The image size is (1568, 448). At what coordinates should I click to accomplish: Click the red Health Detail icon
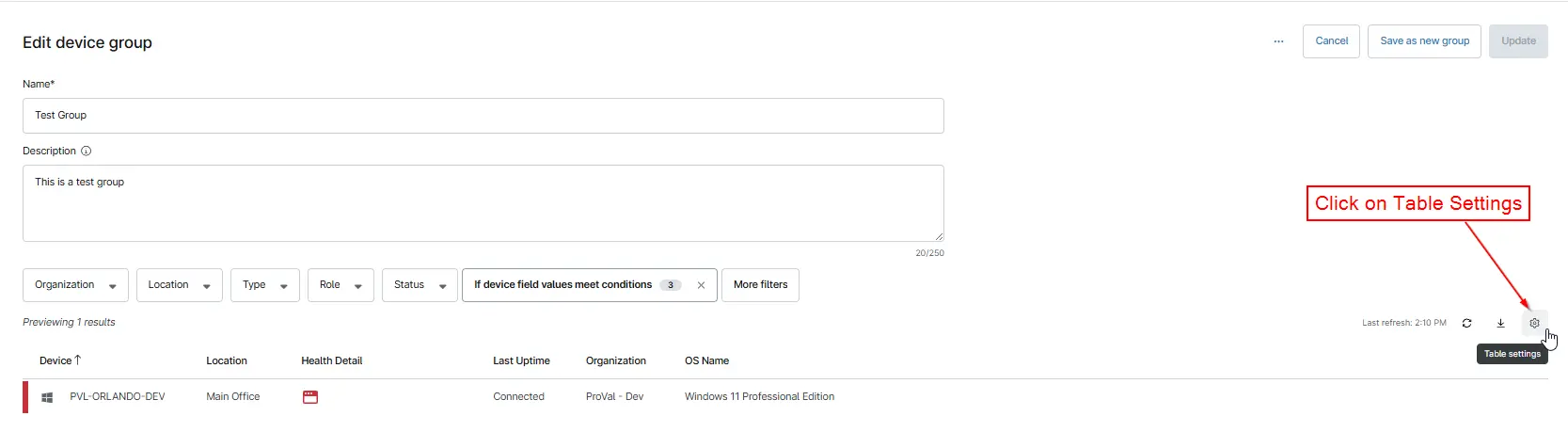pos(310,397)
